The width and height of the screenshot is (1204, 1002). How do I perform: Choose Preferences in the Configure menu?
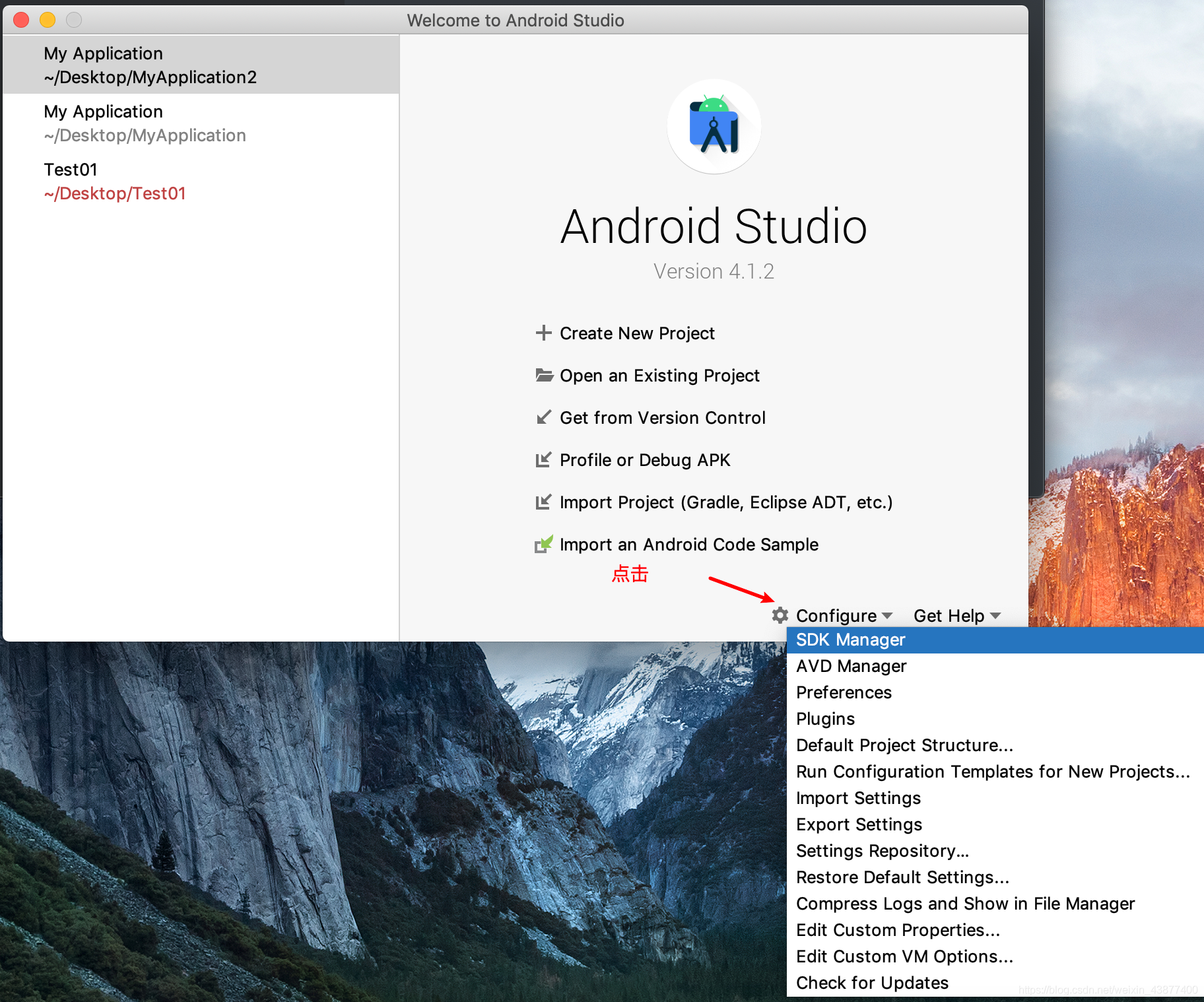point(995,692)
